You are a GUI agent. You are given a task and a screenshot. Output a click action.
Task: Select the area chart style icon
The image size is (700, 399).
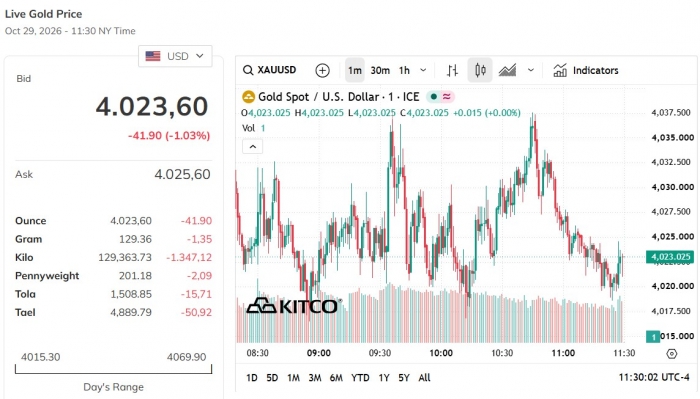pos(508,70)
